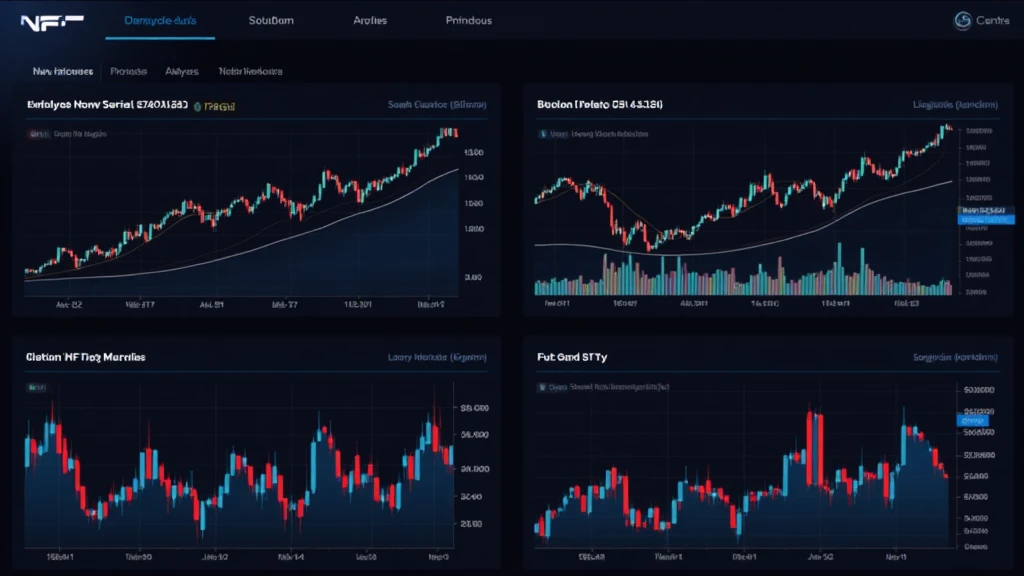The image size is (1024, 576).
Task: Click the circular Centre icon at top right
Action: tap(964, 20)
